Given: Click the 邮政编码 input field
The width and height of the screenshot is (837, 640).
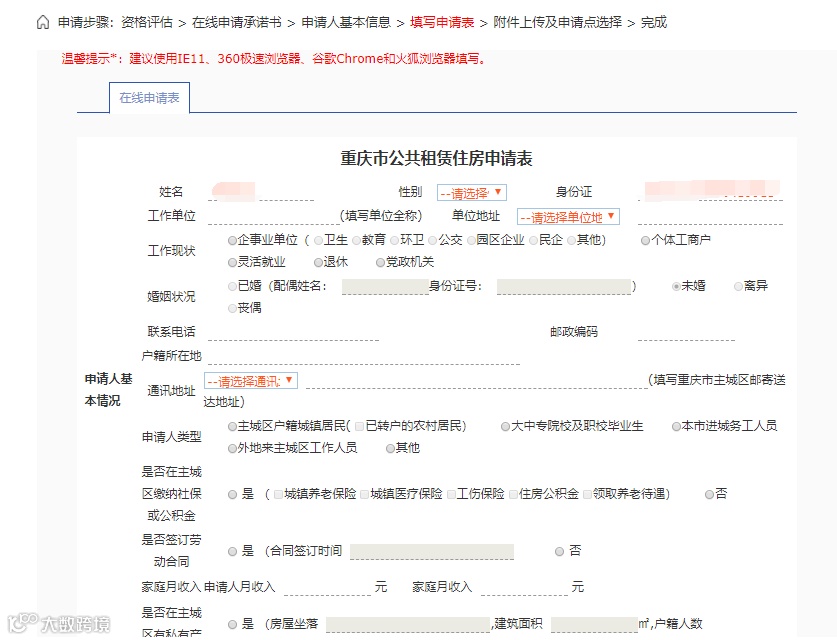Looking at the screenshot, I should [686, 332].
